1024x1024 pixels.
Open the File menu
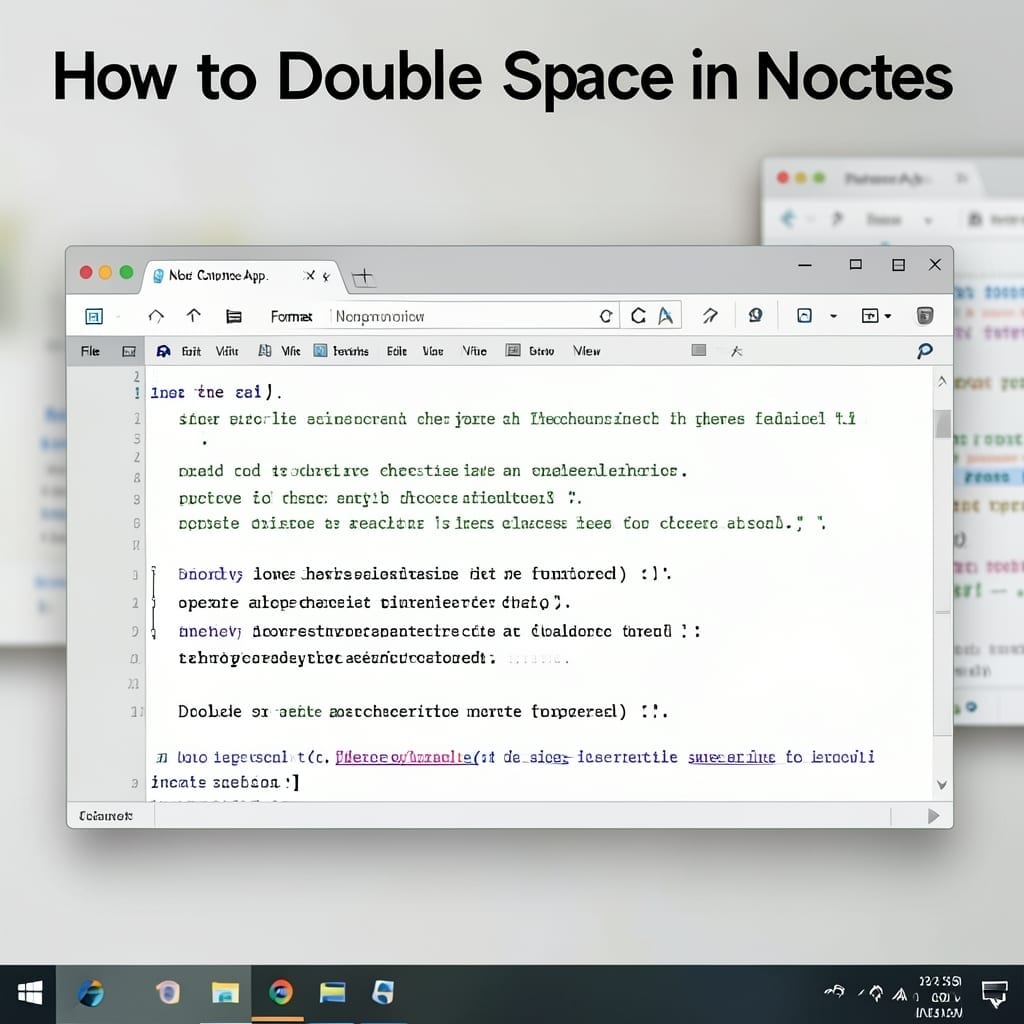tap(90, 351)
